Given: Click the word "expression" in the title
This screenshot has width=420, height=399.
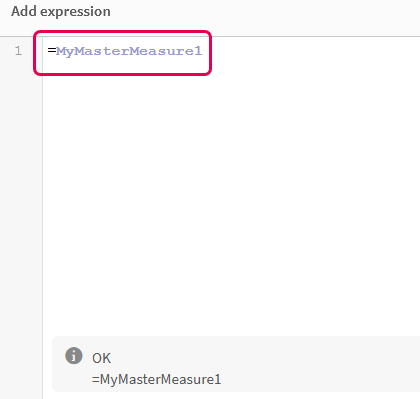Looking at the screenshot, I should click(75, 12).
